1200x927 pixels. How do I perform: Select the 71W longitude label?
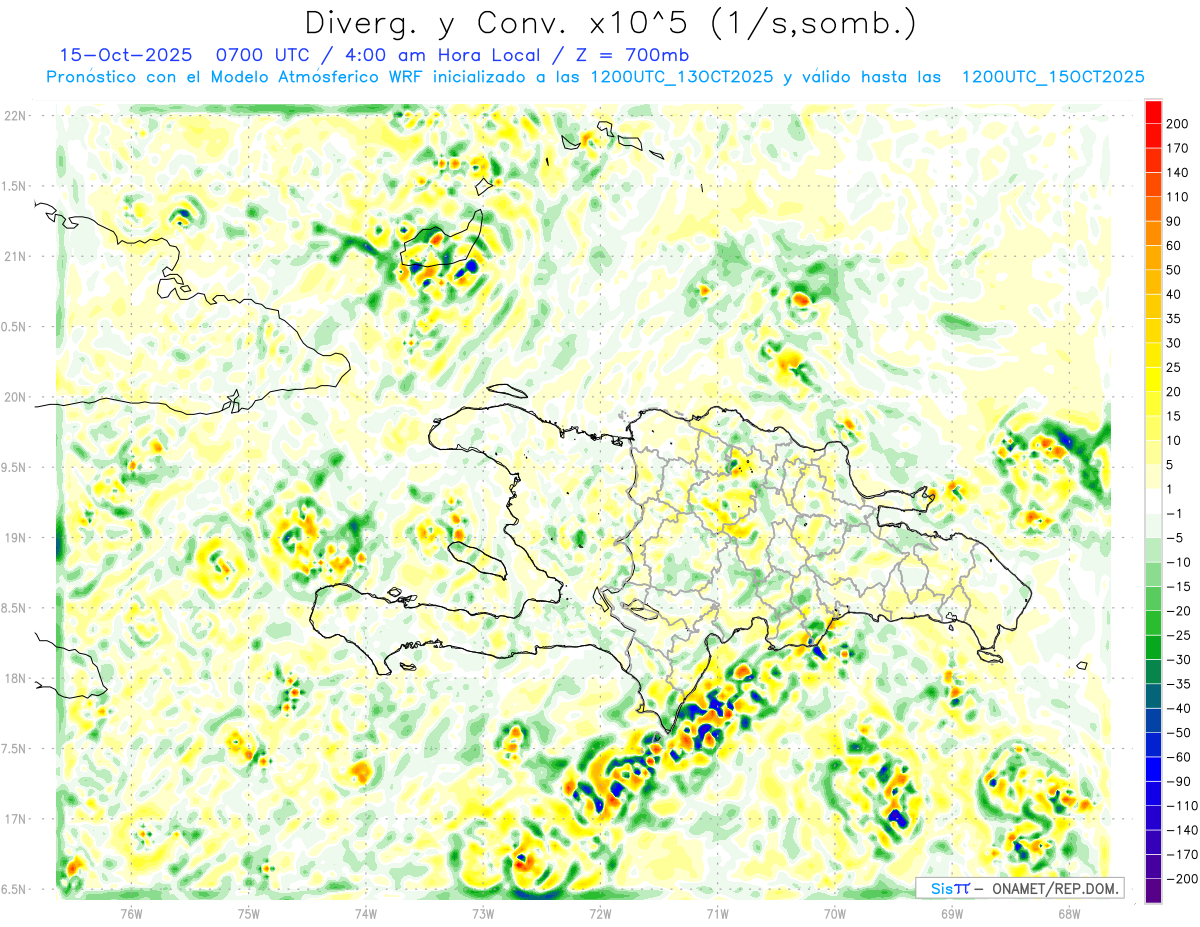(x=717, y=912)
